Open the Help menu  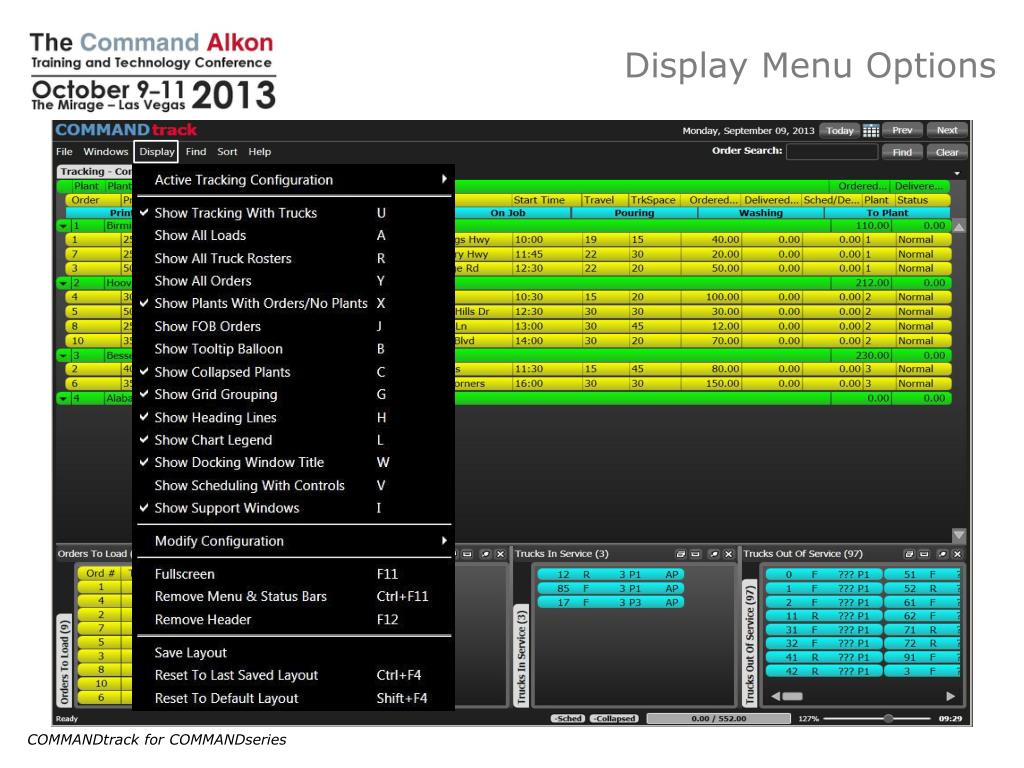coord(259,152)
